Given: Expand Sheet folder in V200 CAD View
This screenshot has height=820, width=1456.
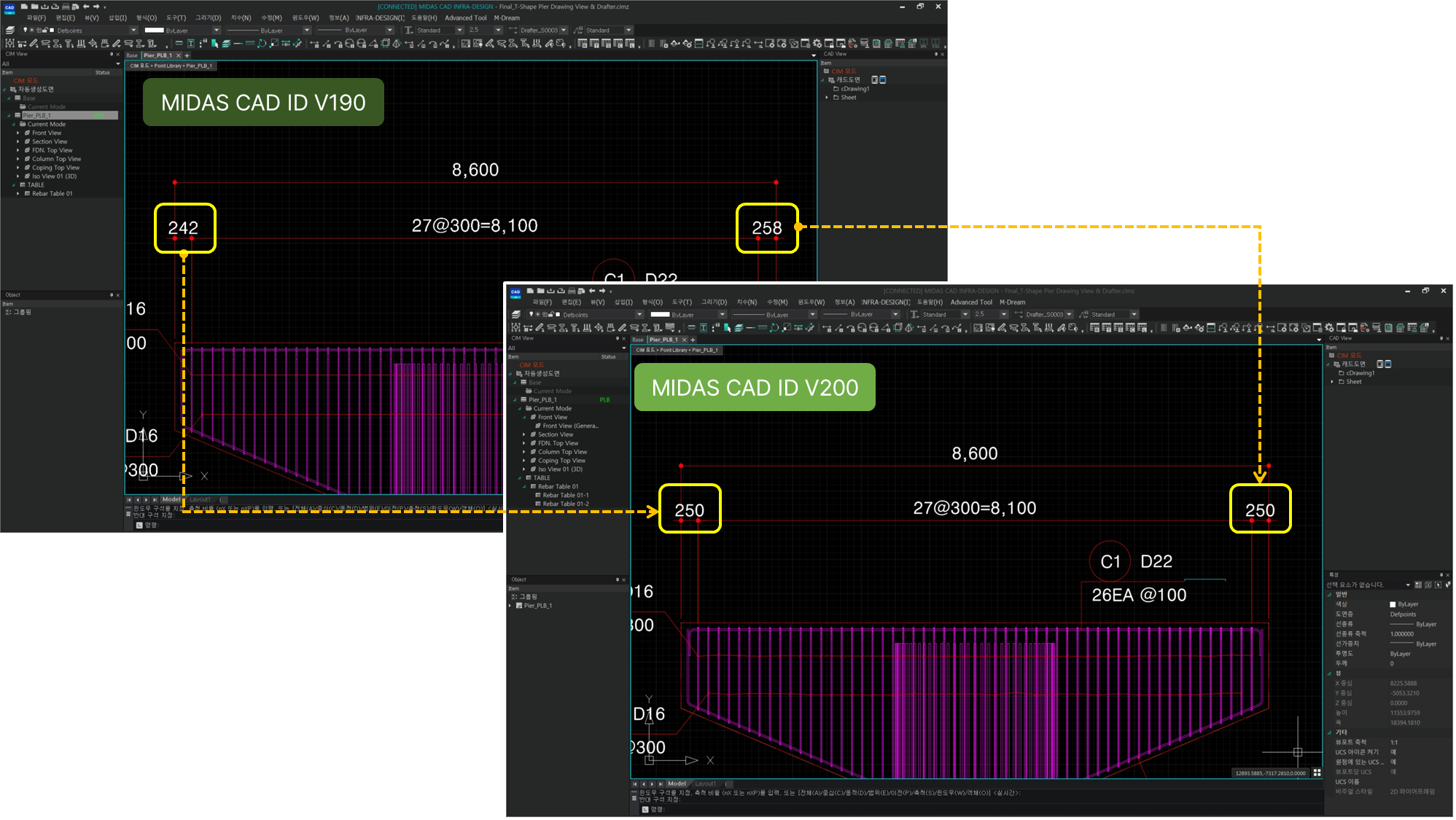Looking at the screenshot, I should click(x=1332, y=382).
